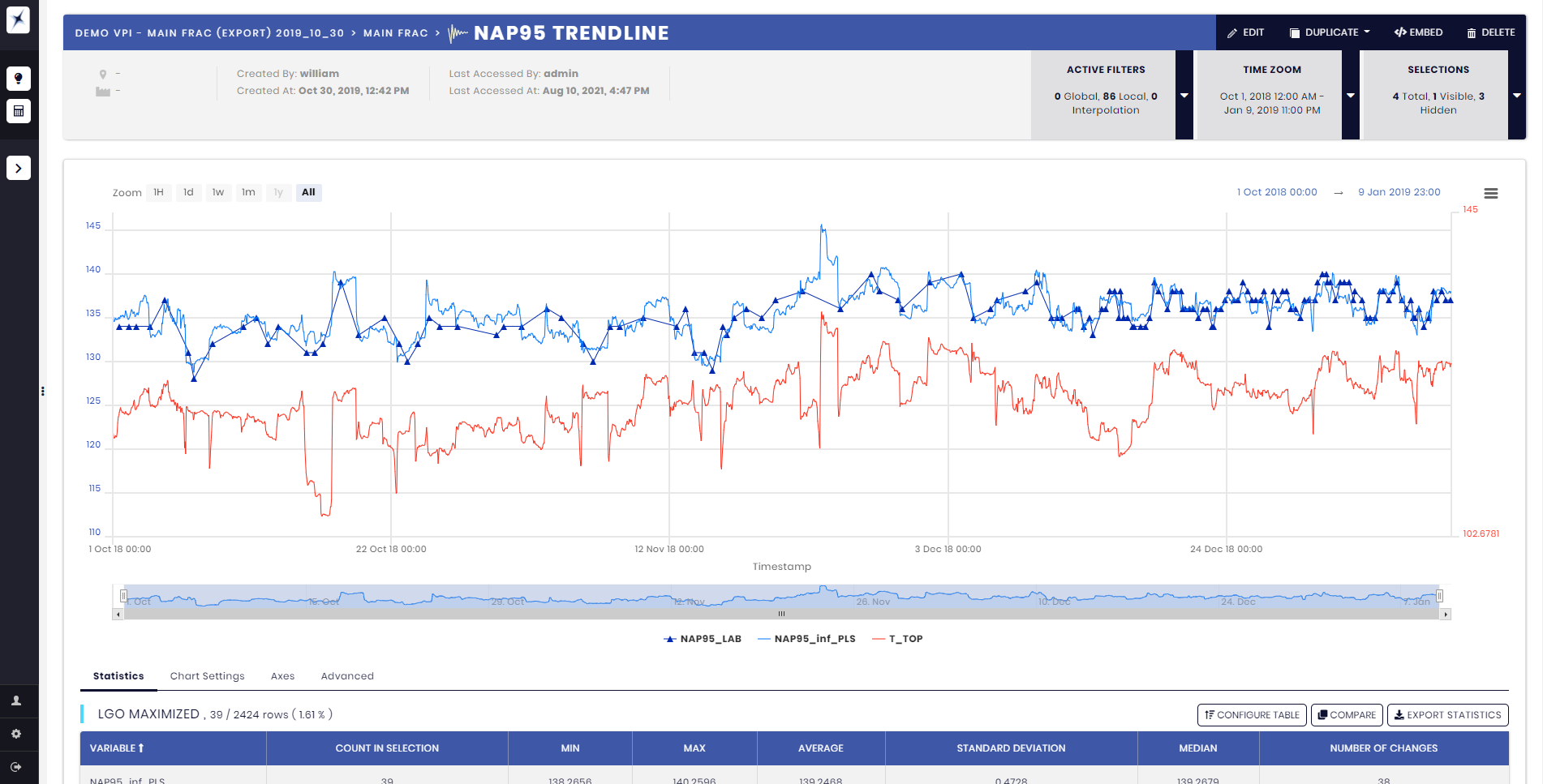Select the 1w zoom range option
Viewport: 1543px width, 784px height.
point(217,192)
